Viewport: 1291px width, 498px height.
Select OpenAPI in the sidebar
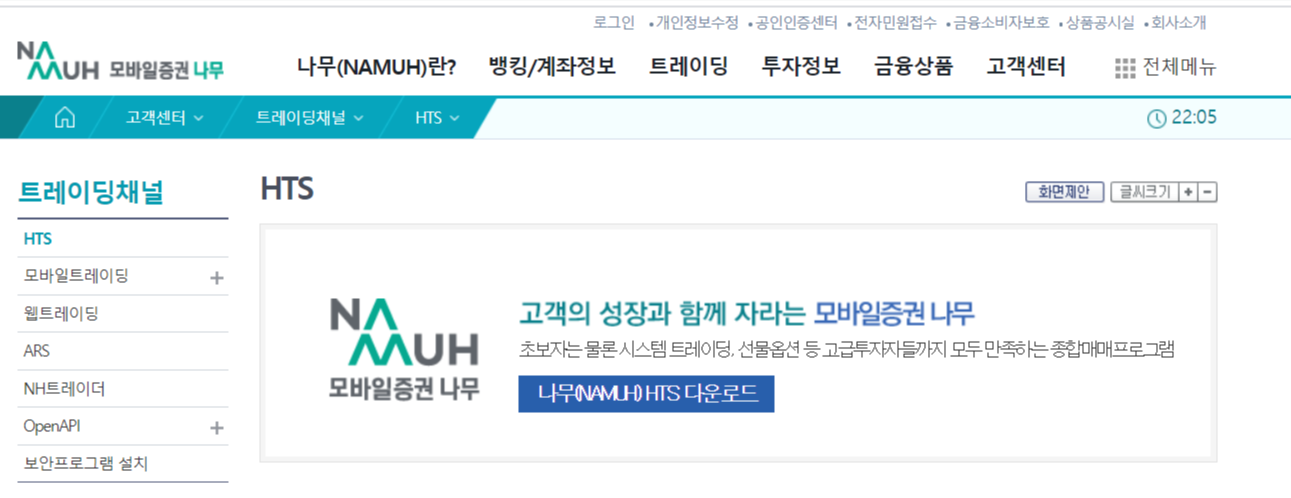[x=52, y=426]
